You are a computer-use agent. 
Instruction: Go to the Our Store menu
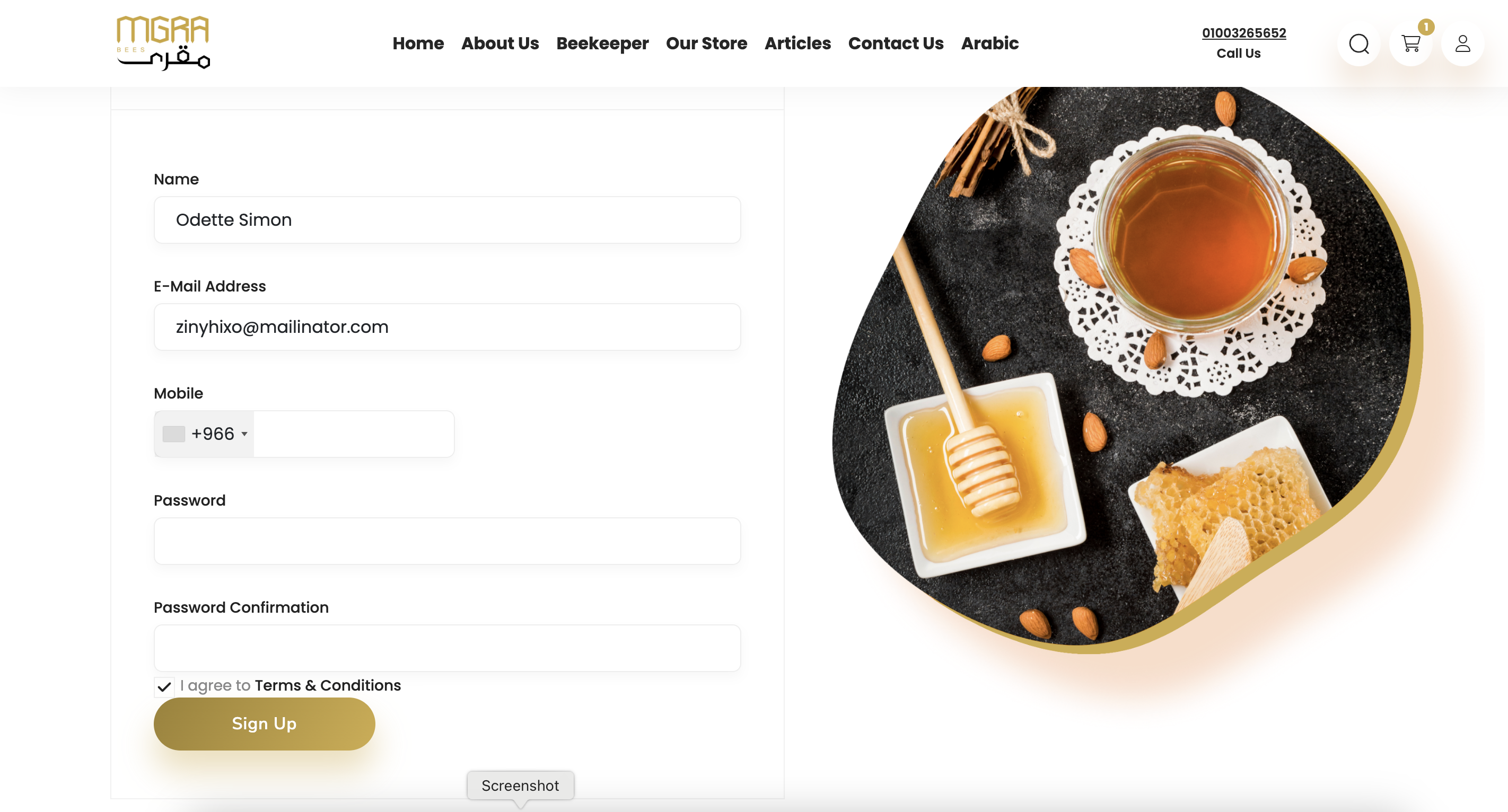point(707,43)
